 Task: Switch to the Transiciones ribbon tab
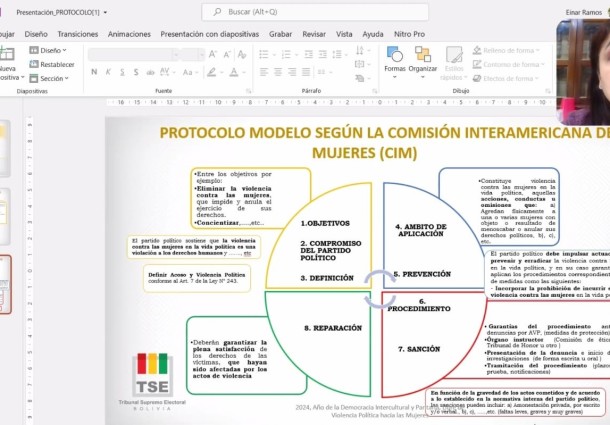point(78,33)
